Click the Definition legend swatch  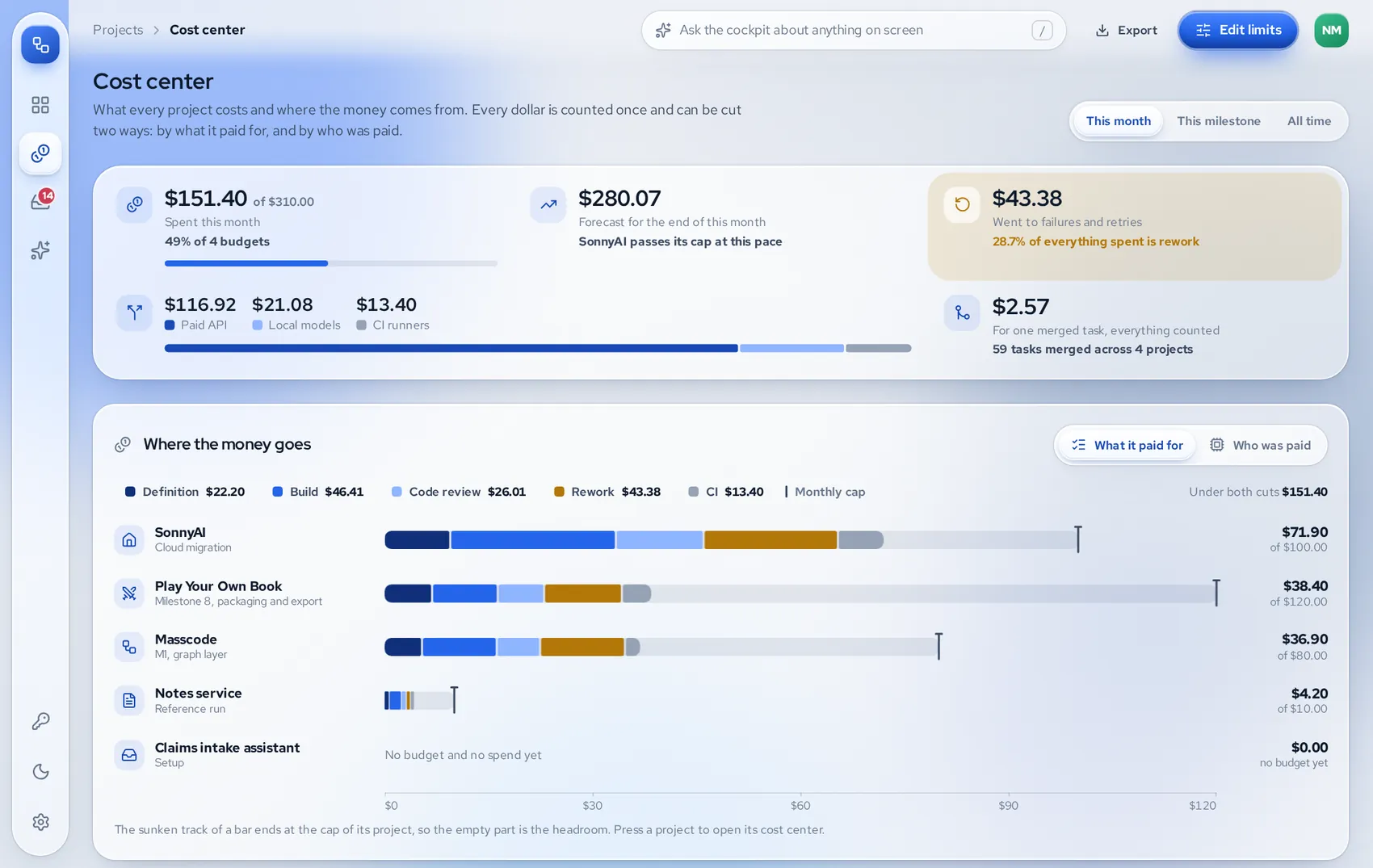(x=130, y=492)
